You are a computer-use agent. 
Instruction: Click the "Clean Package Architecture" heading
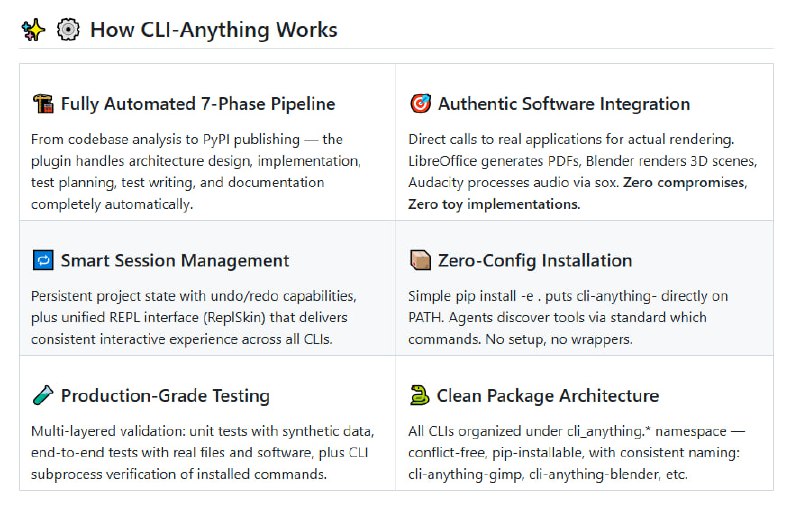click(x=548, y=396)
